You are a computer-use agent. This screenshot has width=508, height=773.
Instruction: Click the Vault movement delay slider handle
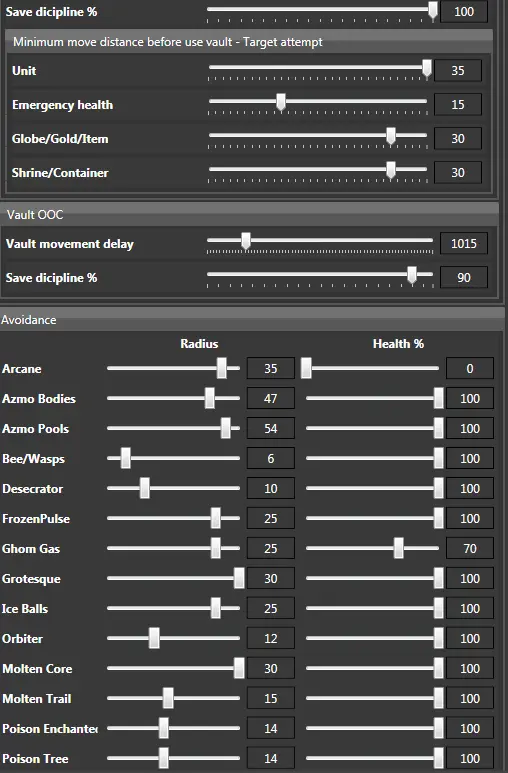246,241
